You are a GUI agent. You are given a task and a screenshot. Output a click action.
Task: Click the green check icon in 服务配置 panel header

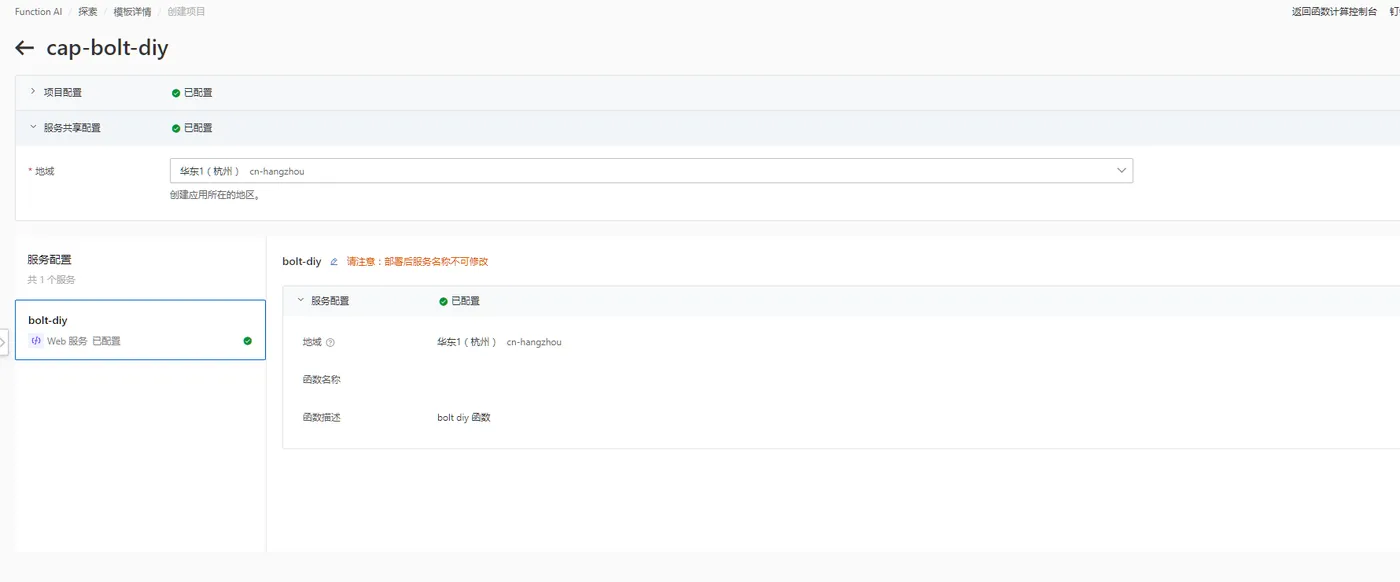443,301
